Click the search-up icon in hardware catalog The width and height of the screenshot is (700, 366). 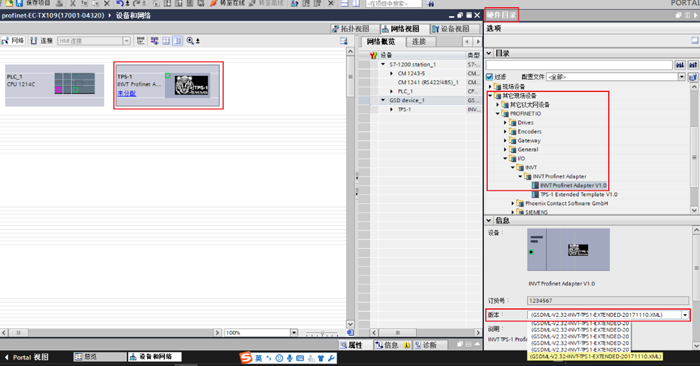tap(693, 65)
